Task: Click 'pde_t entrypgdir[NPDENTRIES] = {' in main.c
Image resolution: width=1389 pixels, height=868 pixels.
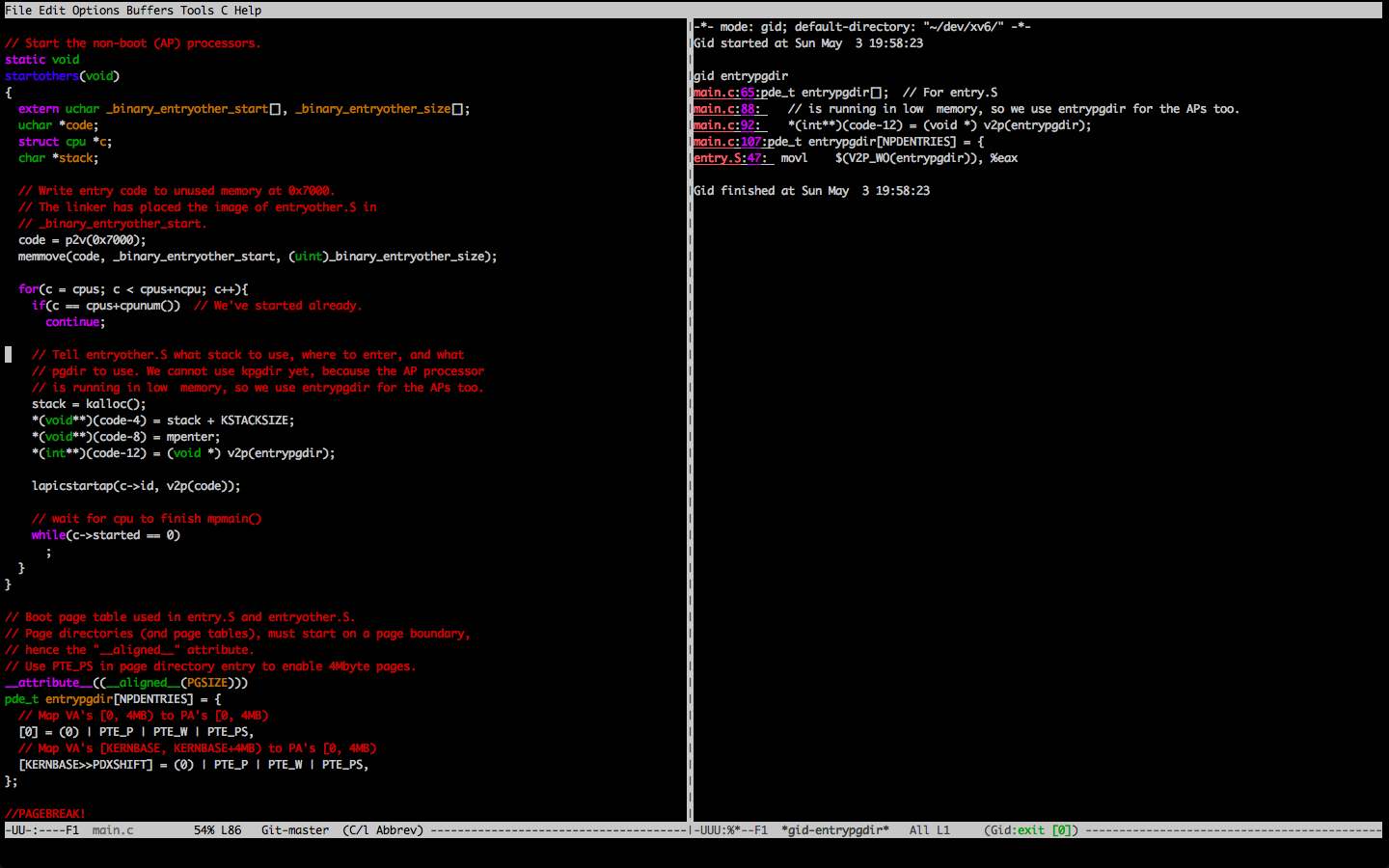Action: click(x=113, y=699)
